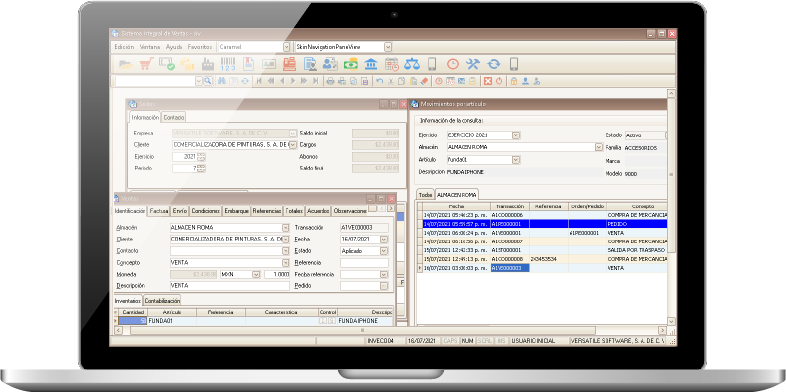
Task: Go to first record arrow
Action: [259, 81]
